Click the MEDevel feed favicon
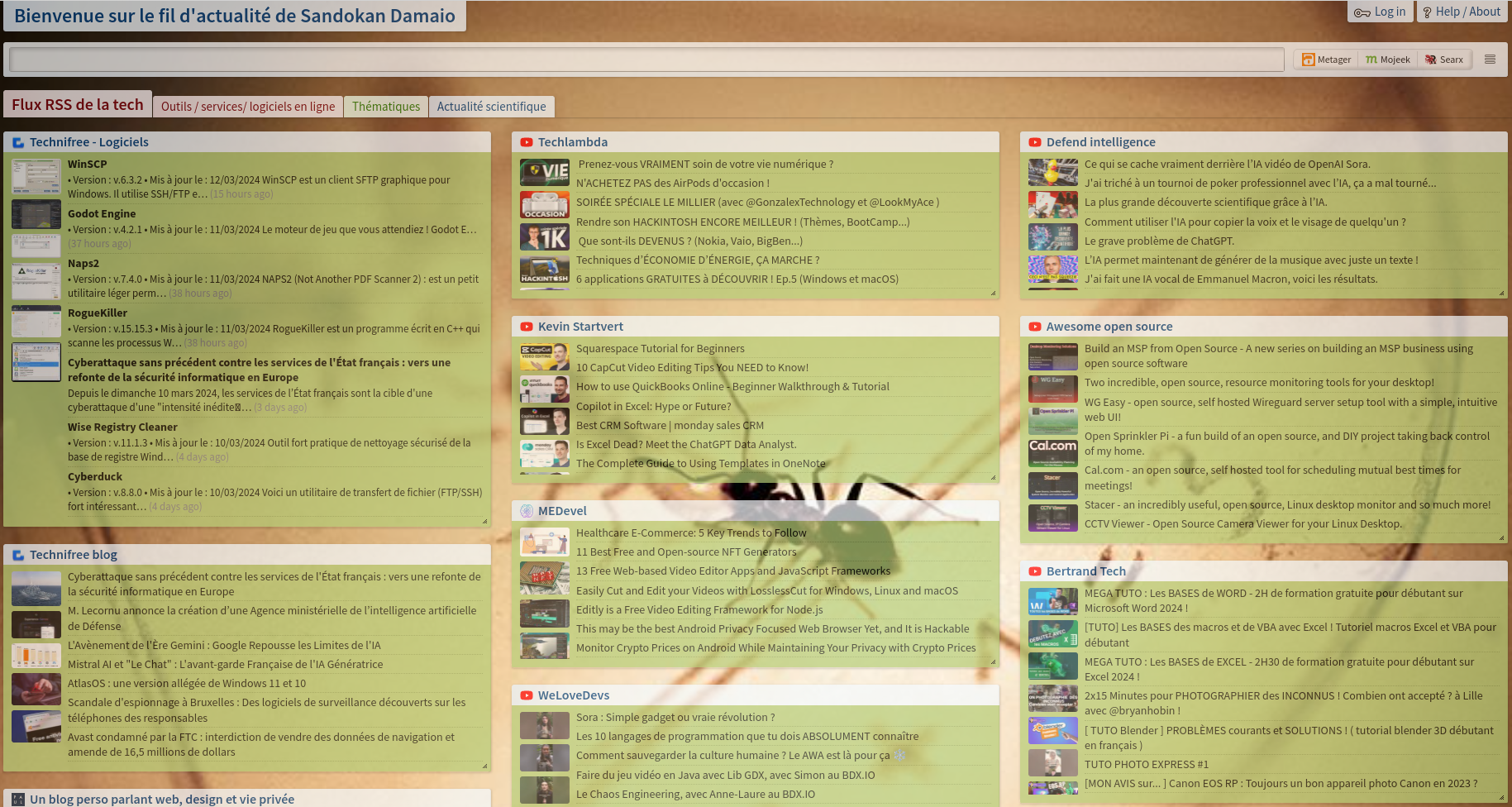1512x807 pixels. [527, 511]
